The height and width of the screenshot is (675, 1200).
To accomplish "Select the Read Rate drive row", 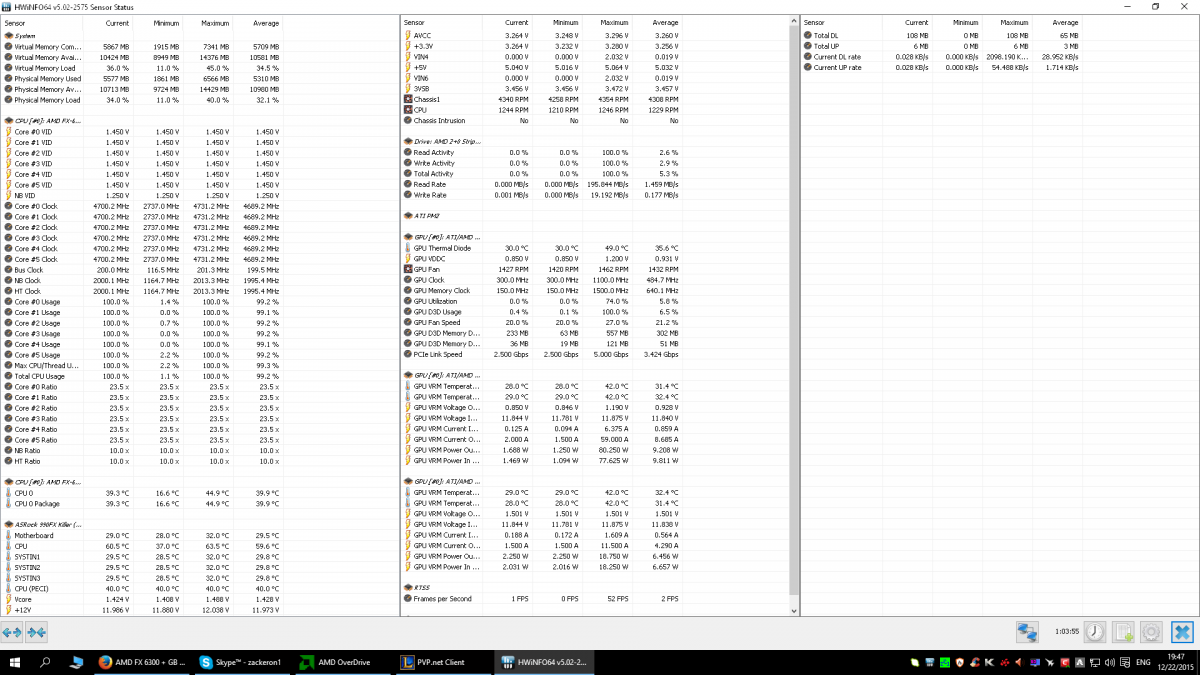I will (541, 184).
